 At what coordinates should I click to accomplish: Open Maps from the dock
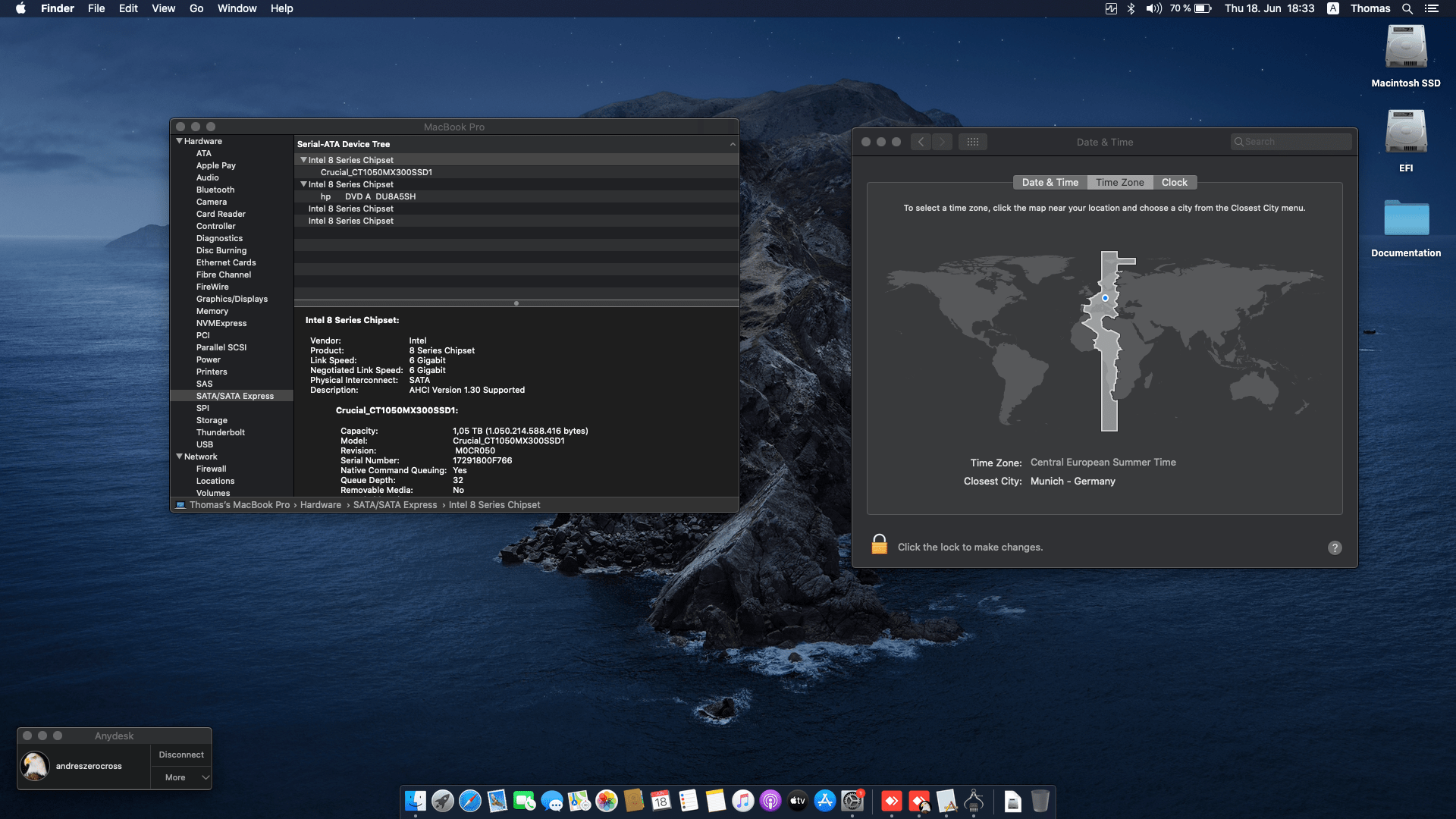[579, 801]
